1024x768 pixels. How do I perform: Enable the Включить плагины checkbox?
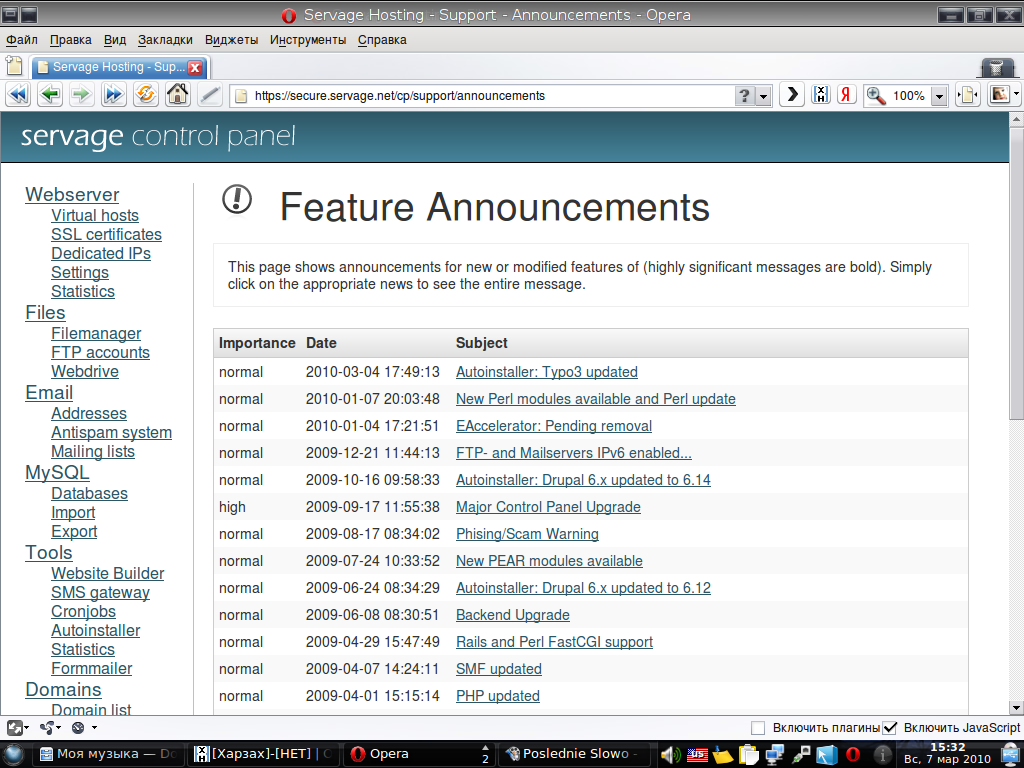758,728
